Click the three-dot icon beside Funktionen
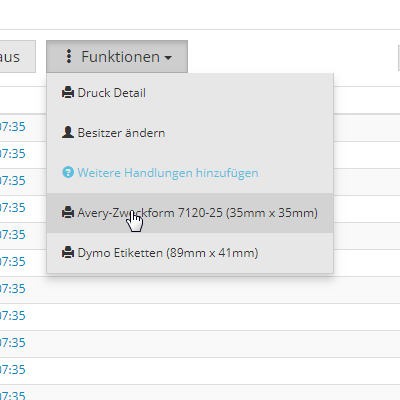The image size is (400, 400). coord(69,56)
